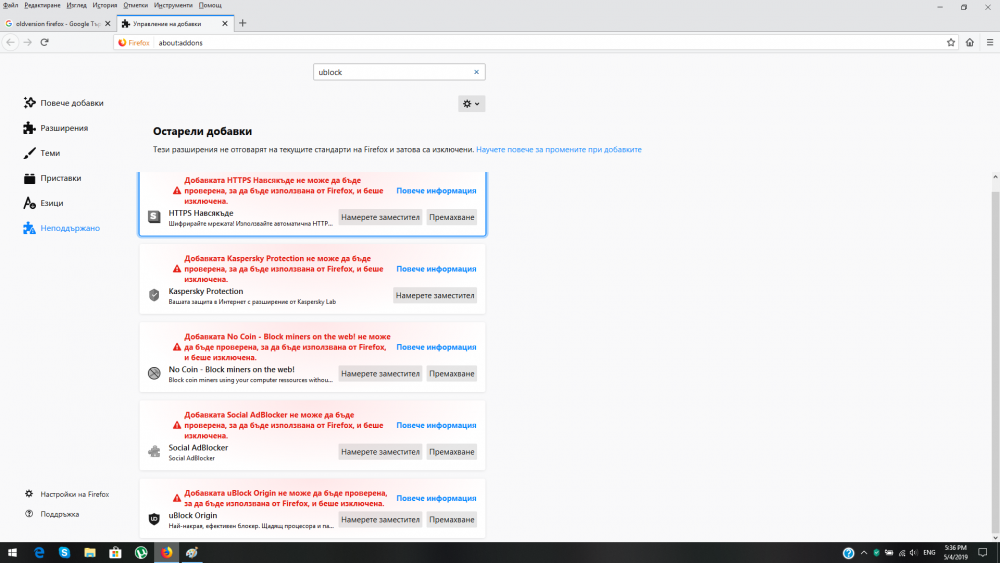This screenshot has width=1000, height=563.
Task: Click the Настройки на Firefox gear icon
Action: point(29,494)
